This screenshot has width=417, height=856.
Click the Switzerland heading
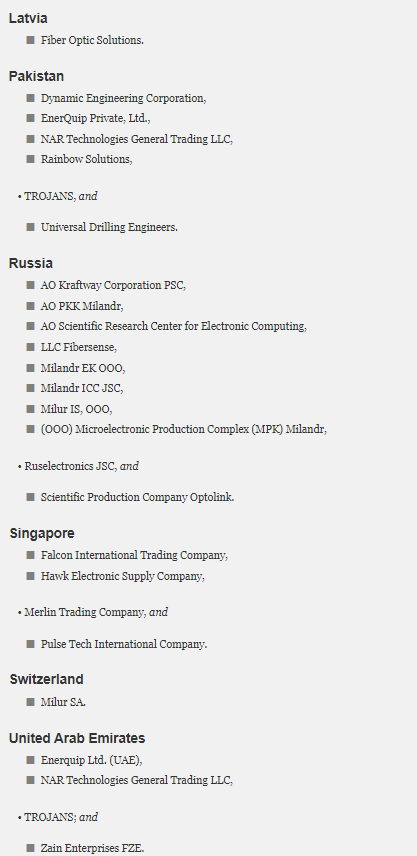46,679
